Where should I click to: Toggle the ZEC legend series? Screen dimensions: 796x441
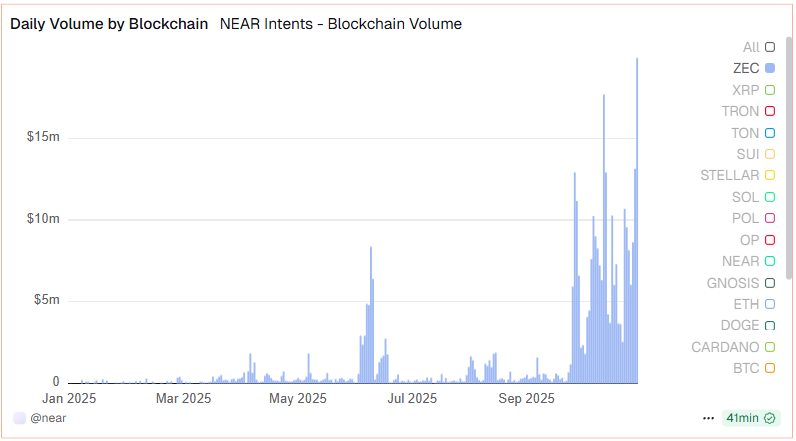(x=769, y=68)
